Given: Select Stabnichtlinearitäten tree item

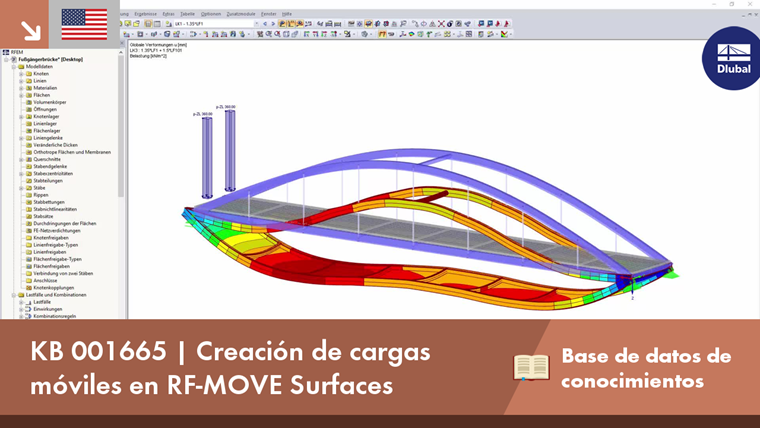Looking at the screenshot, I should tap(55, 209).
